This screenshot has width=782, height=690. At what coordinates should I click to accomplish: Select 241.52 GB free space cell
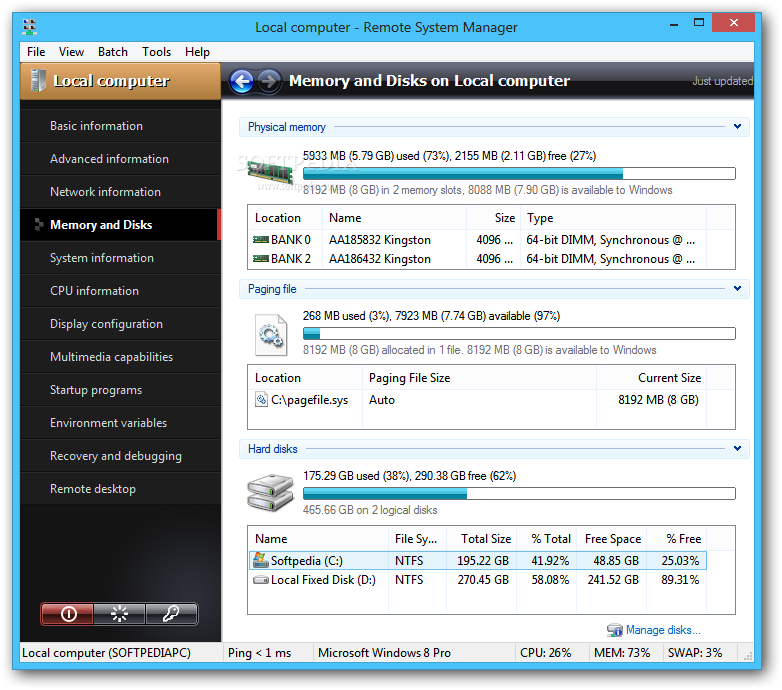click(613, 580)
